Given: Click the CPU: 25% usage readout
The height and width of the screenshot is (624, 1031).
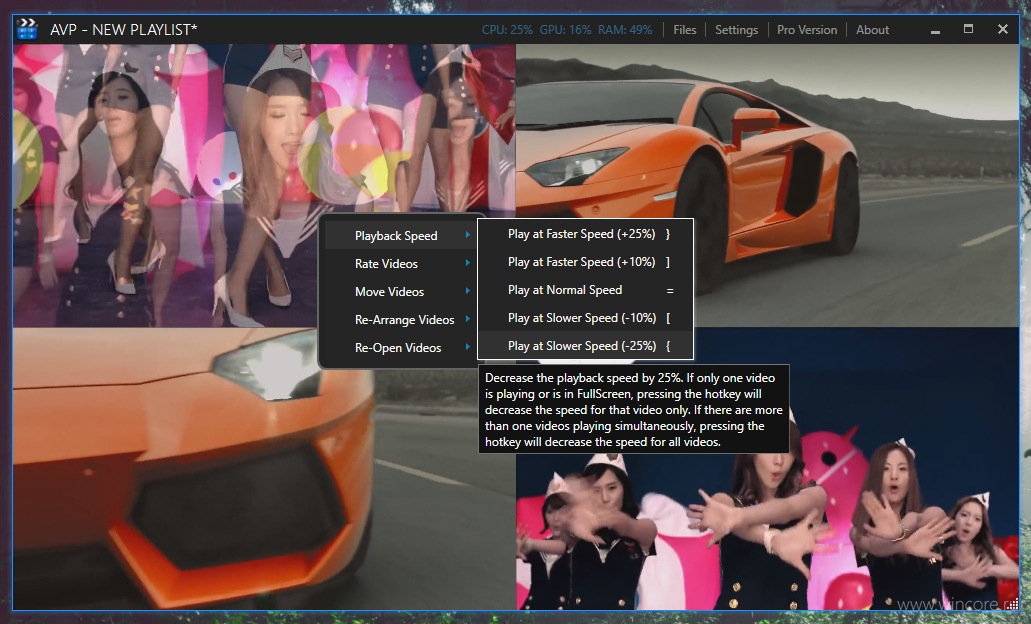Looking at the screenshot, I should 507,30.
